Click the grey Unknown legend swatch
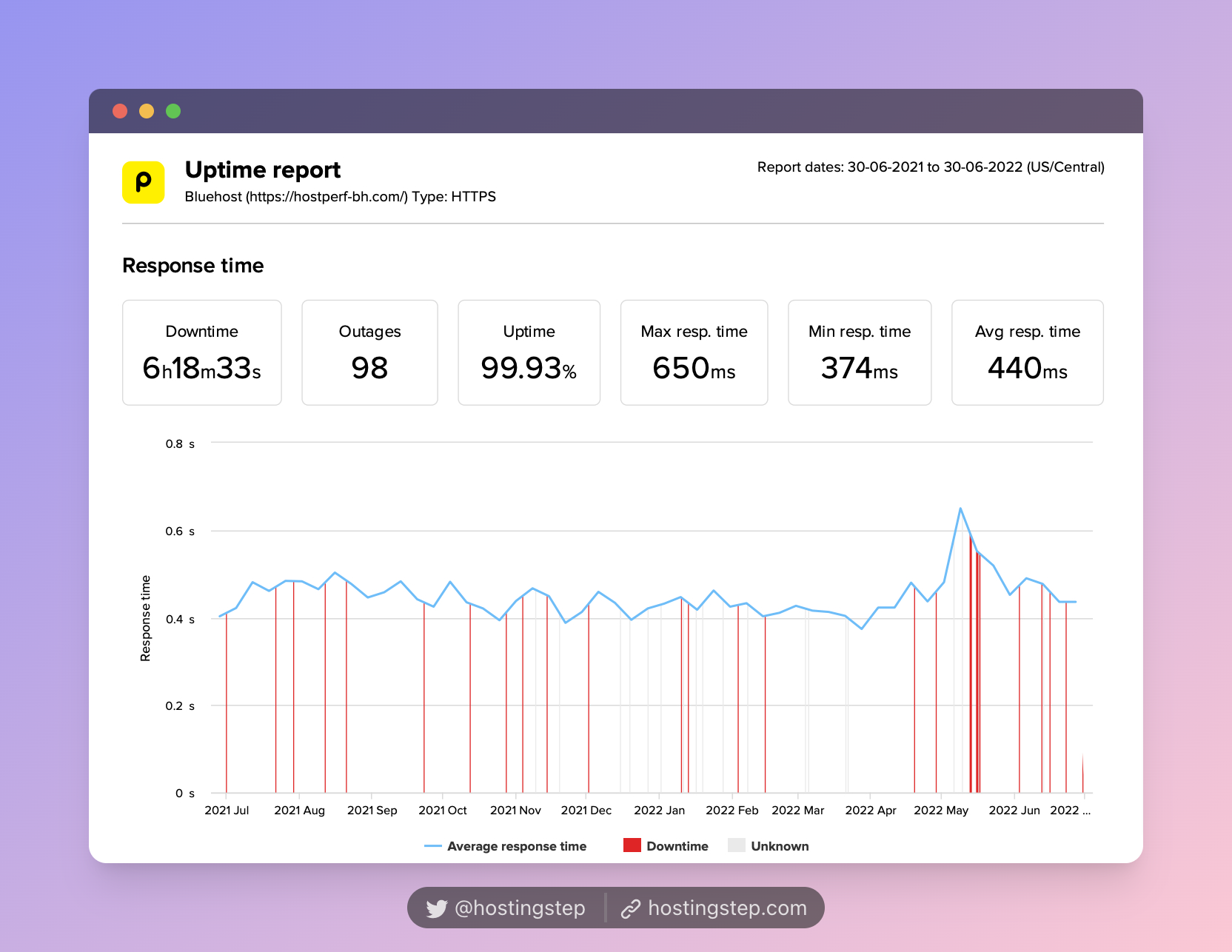The width and height of the screenshot is (1232, 952). click(736, 845)
